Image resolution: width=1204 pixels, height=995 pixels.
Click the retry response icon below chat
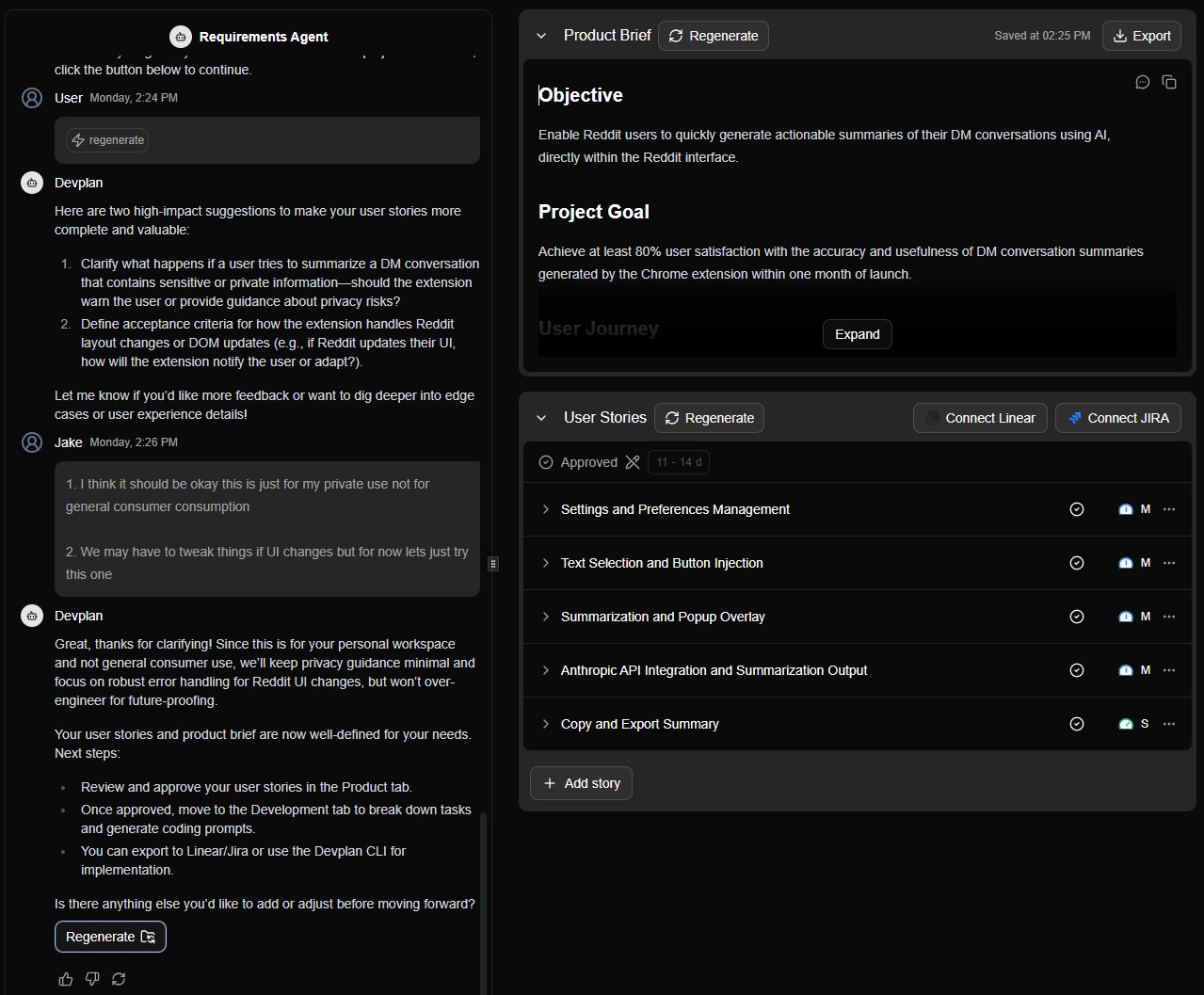pyautogui.click(x=119, y=979)
